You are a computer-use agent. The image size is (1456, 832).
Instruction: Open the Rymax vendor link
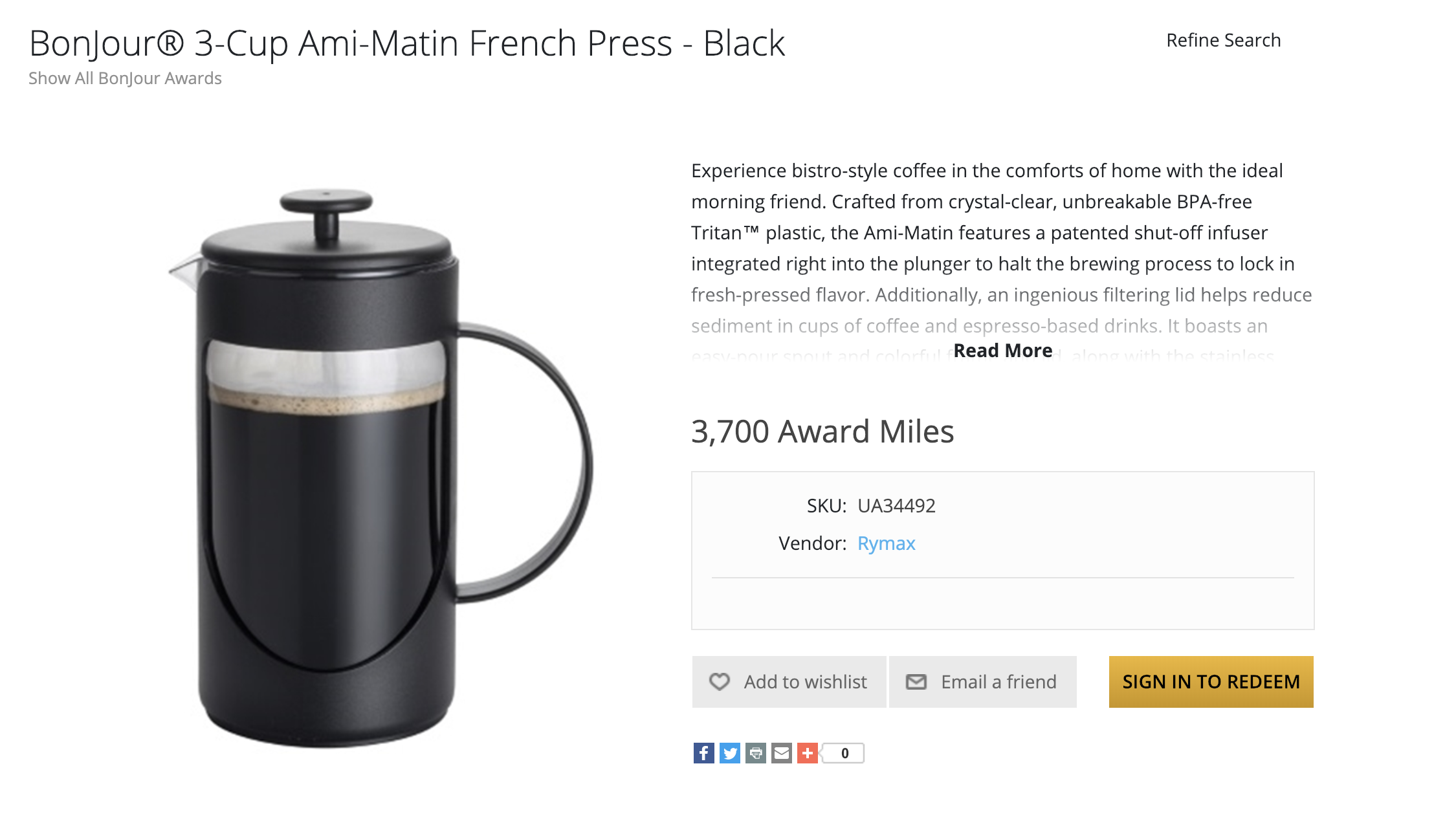(886, 543)
